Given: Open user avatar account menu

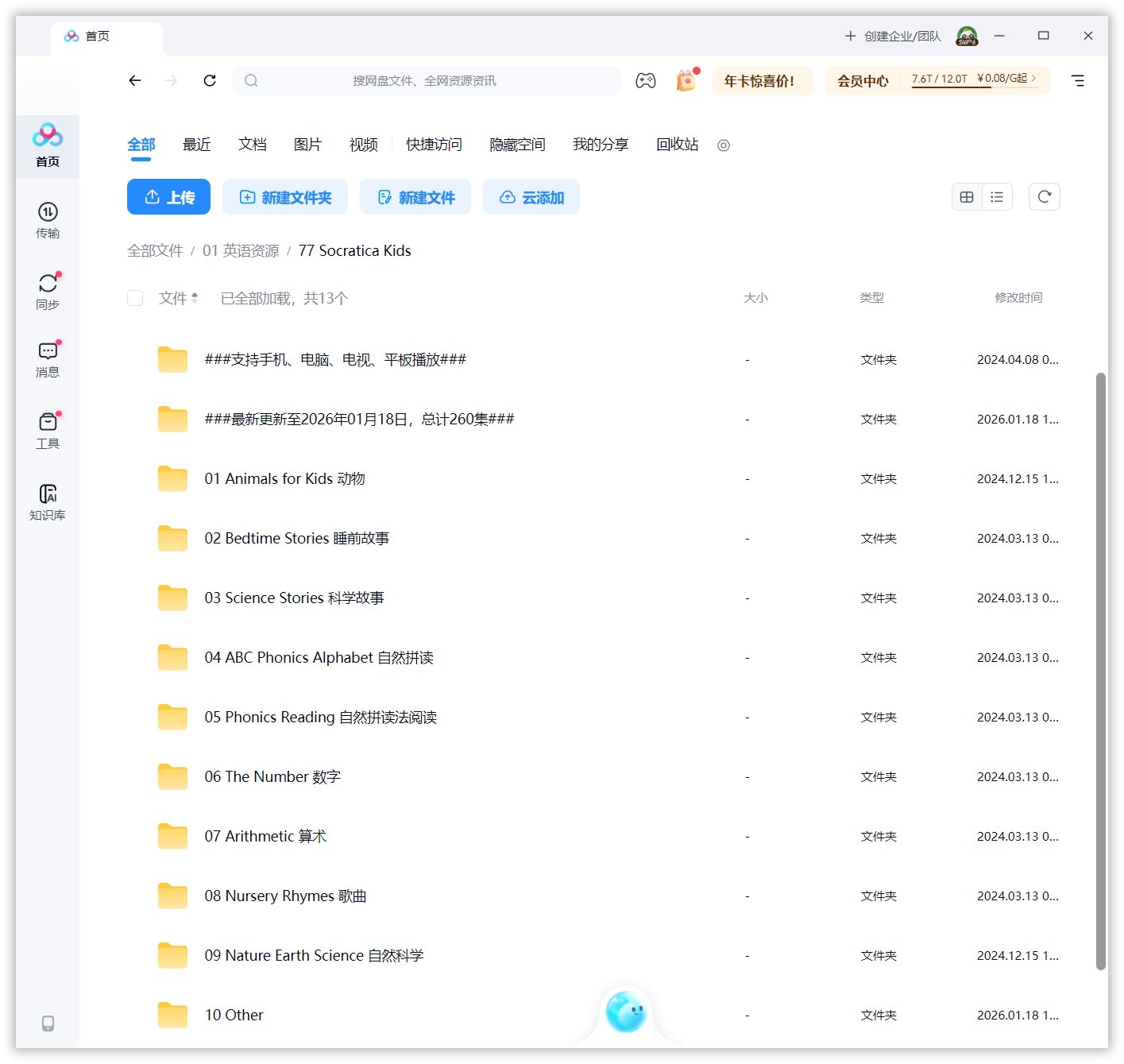Looking at the screenshot, I should tap(966, 36).
